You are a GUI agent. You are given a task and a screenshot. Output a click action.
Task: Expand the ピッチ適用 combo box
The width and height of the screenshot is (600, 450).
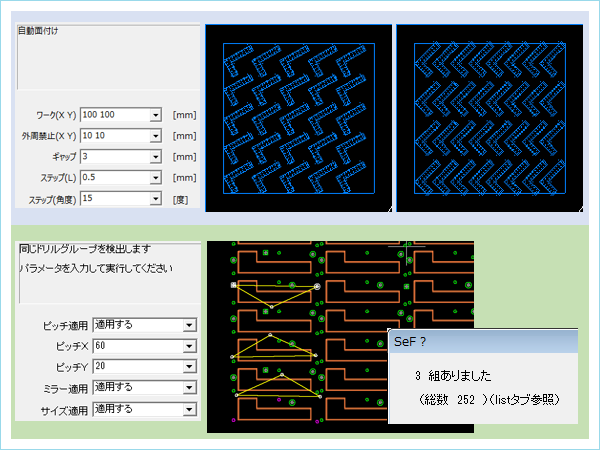click(x=188, y=325)
